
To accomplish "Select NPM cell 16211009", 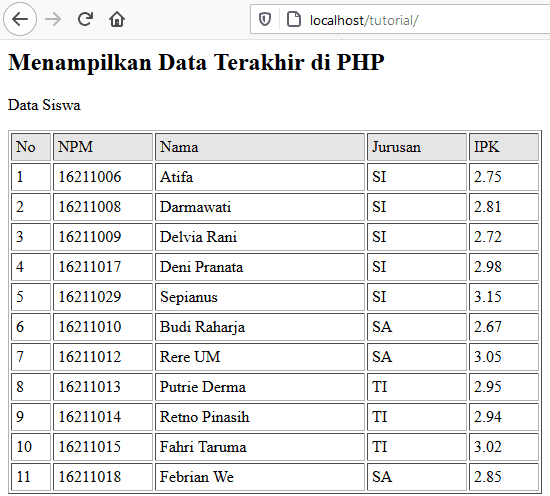I will pos(103,237).
